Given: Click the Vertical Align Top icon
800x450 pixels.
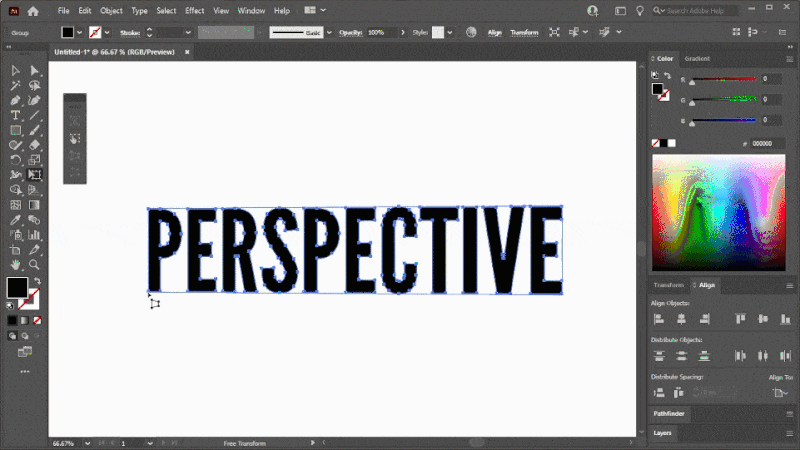Looking at the screenshot, I should coord(740,319).
